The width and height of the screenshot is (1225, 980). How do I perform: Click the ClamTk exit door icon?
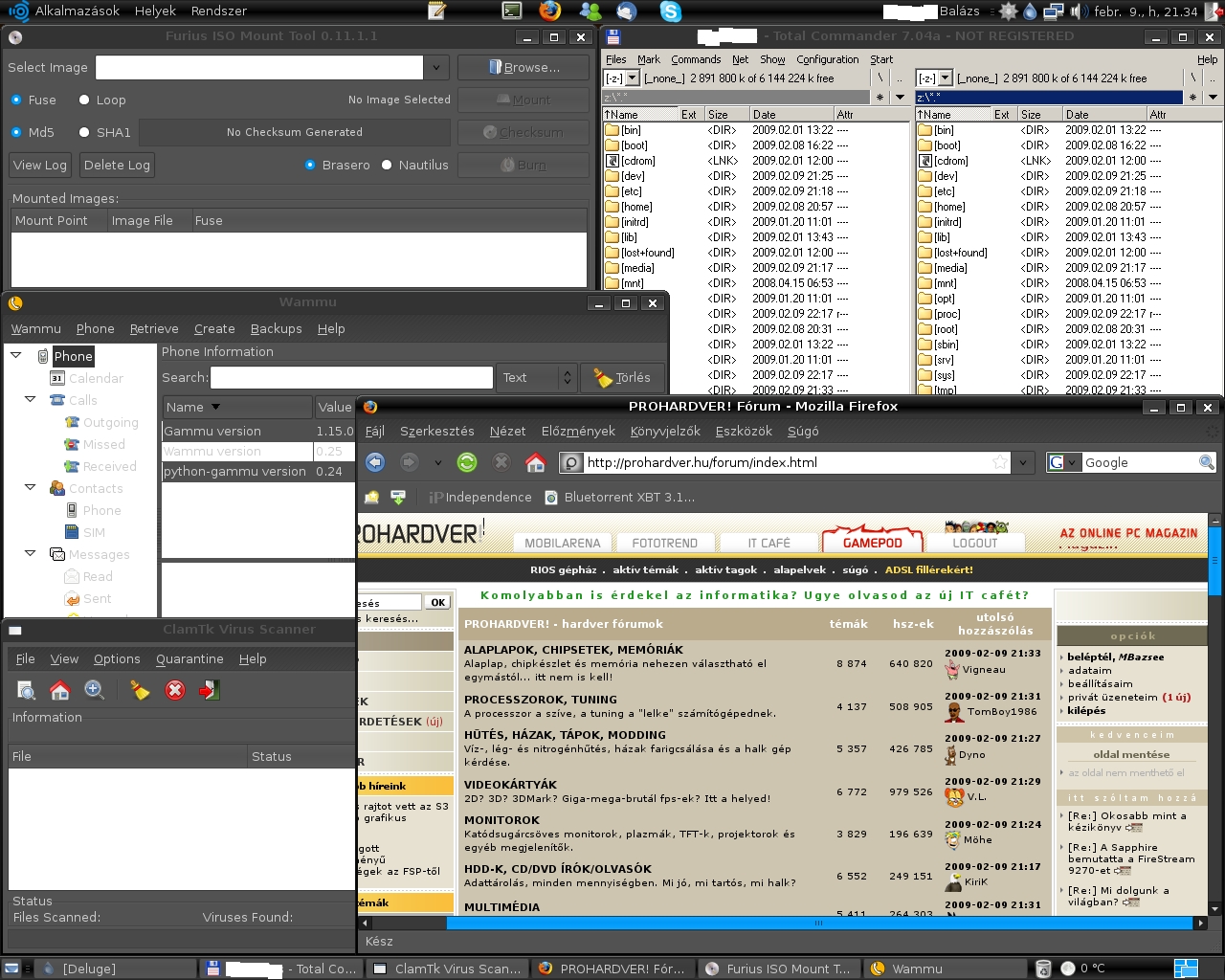click(210, 690)
